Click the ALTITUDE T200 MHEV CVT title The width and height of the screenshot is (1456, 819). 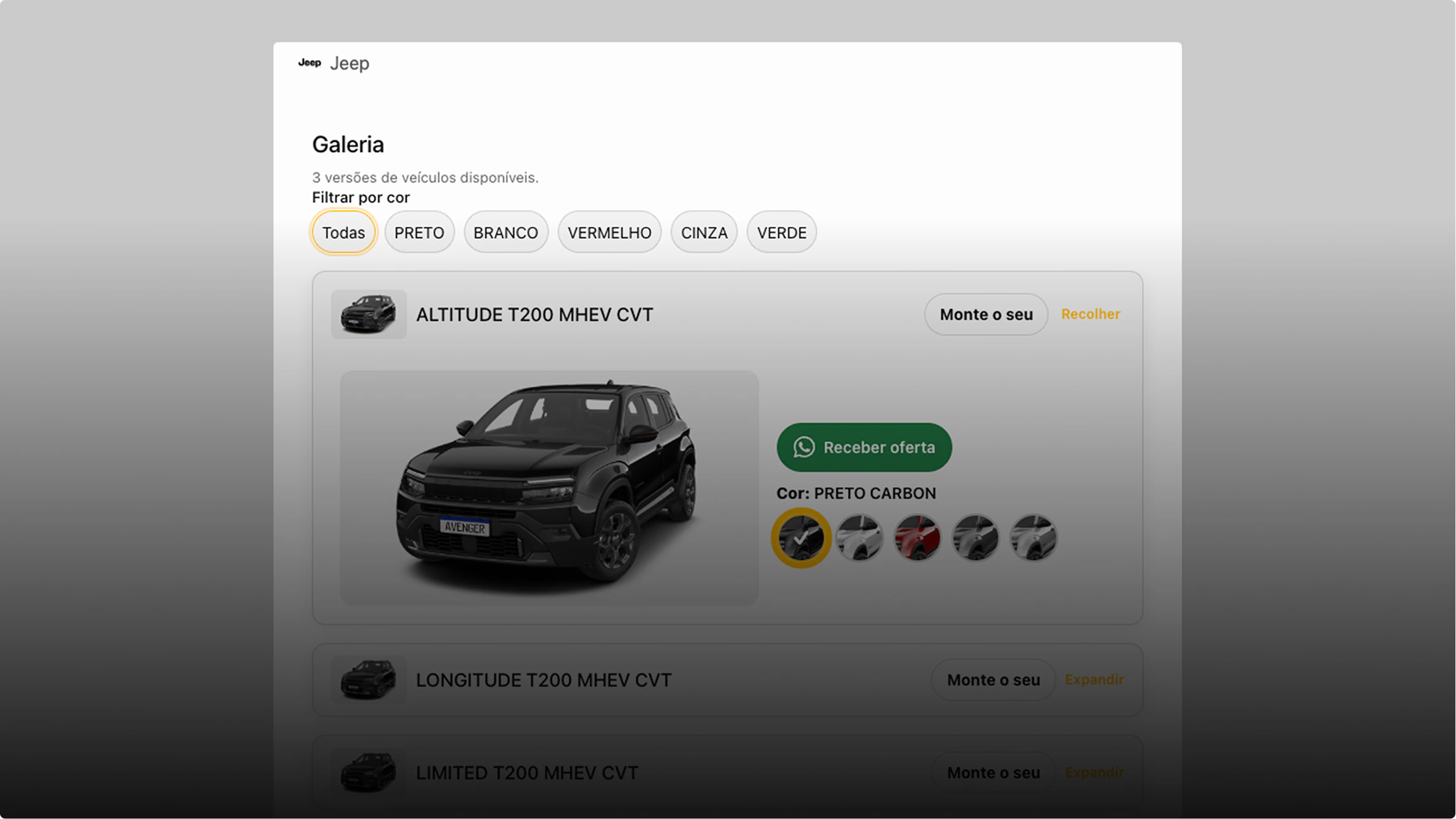[x=535, y=315]
